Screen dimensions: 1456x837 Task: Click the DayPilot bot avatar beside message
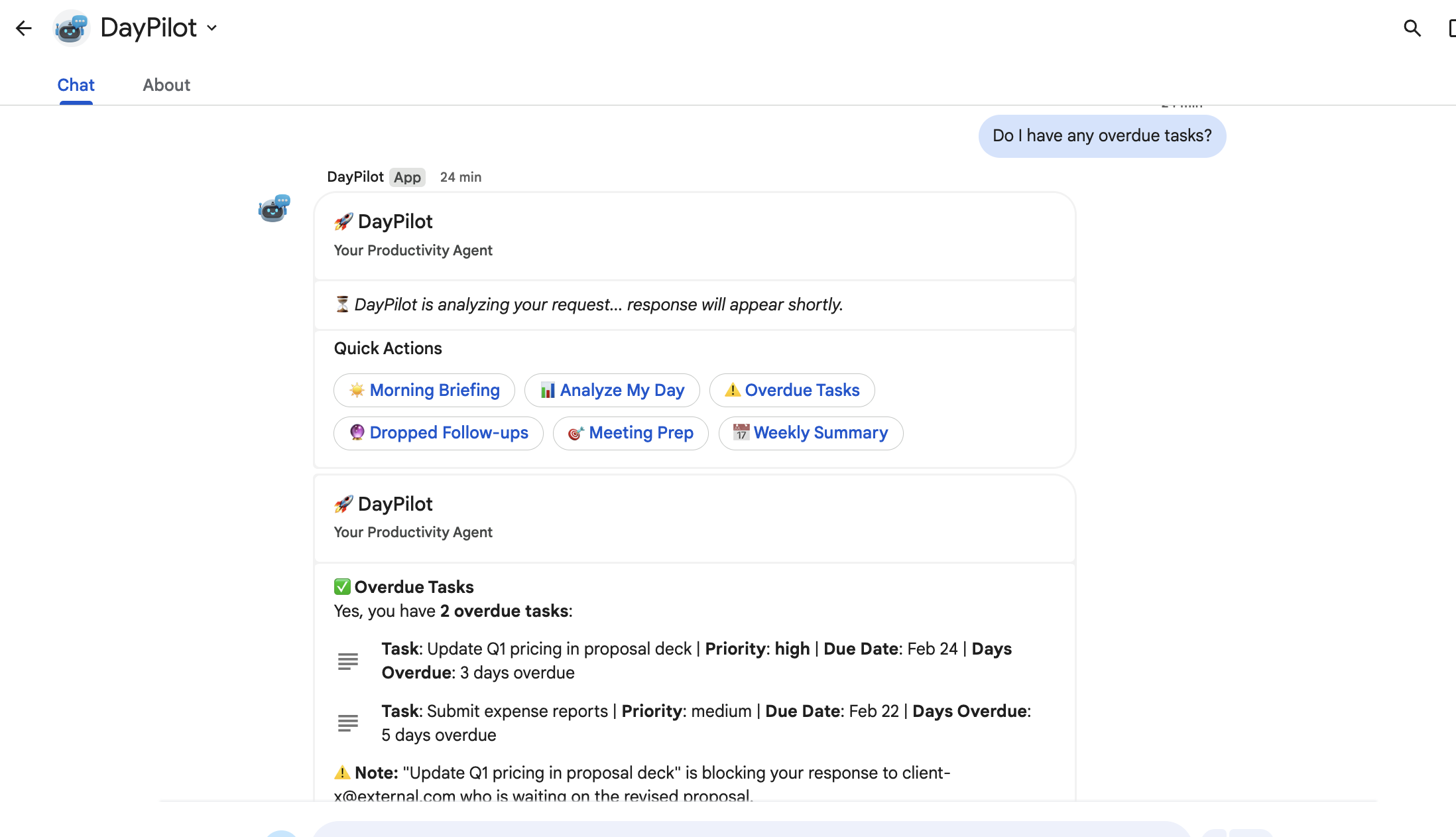(274, 208)
